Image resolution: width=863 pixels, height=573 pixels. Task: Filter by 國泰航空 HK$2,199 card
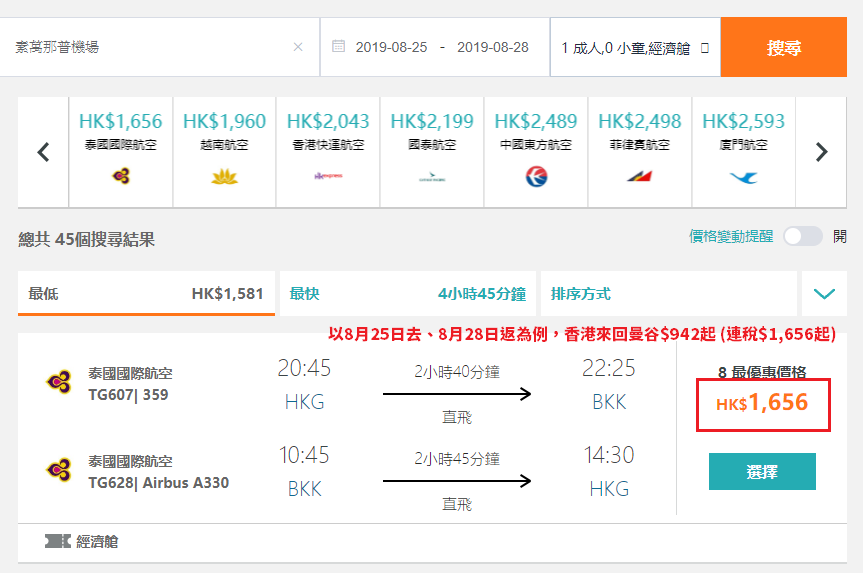point(432,152)
